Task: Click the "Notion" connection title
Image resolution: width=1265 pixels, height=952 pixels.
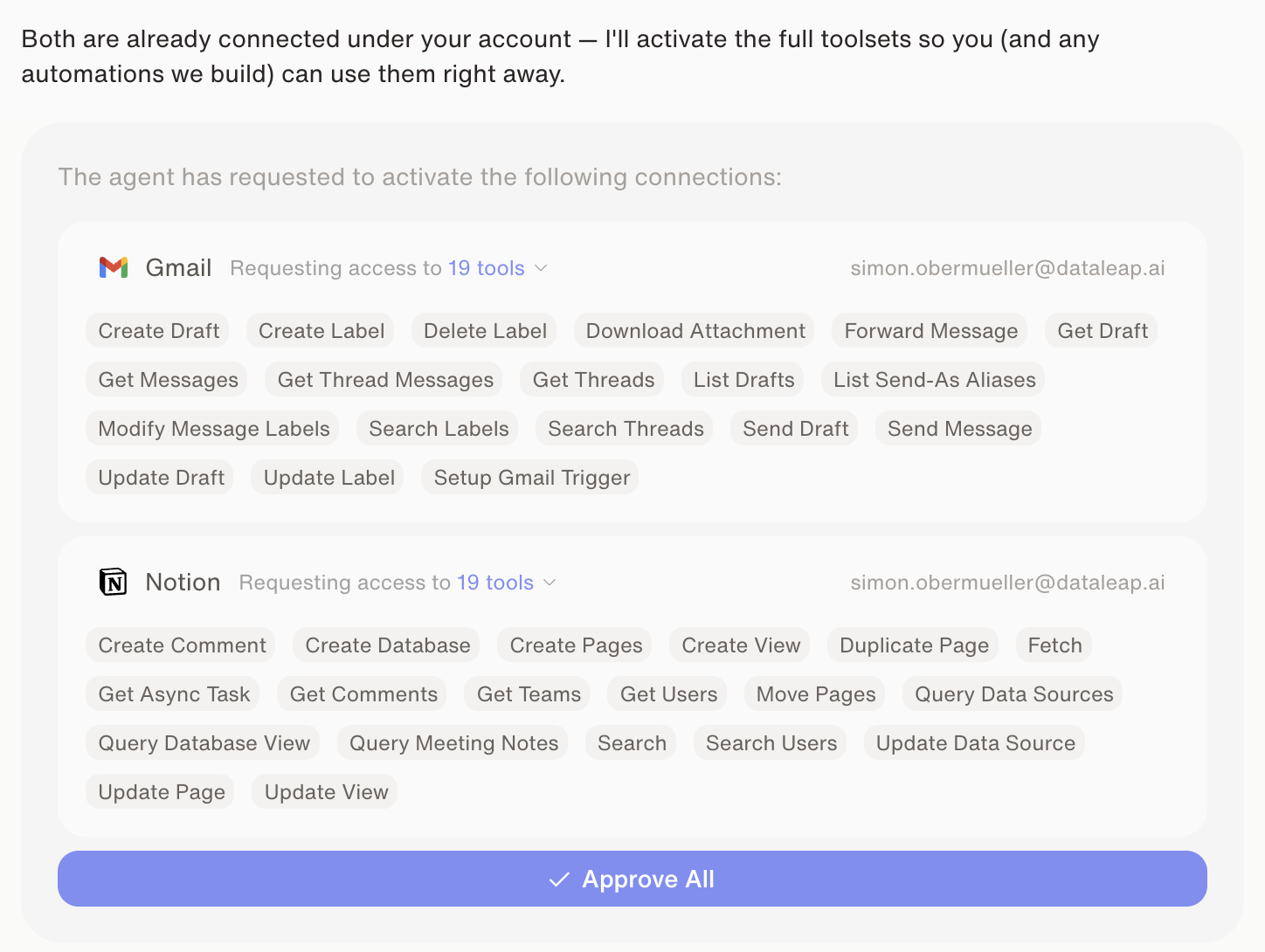Action: [183, 582]
